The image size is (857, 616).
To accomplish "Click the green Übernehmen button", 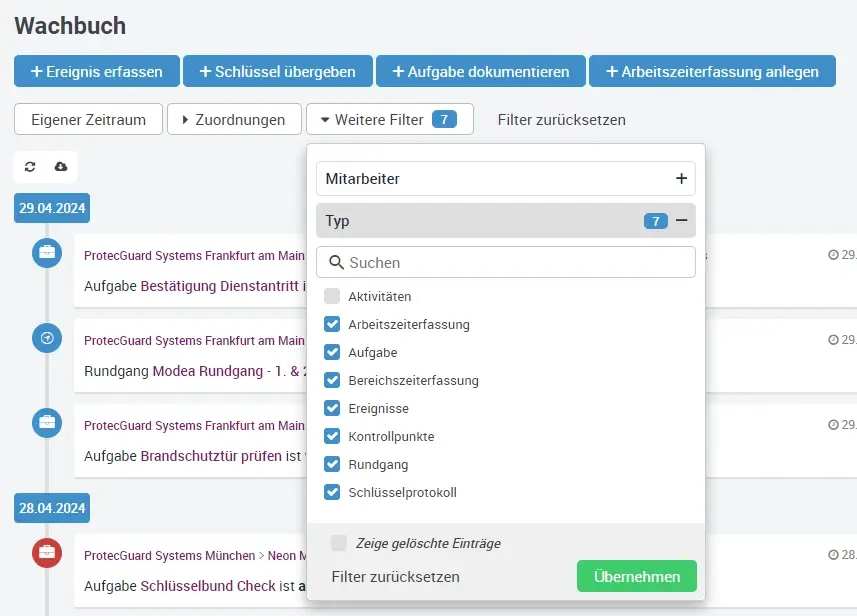I will [x=636, y=577].
